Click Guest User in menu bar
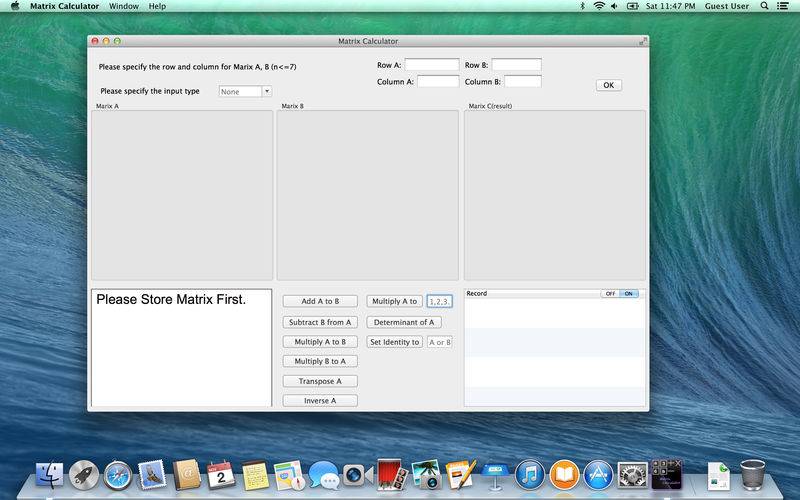This screenshot has height=500, width=800. (727, 6)
